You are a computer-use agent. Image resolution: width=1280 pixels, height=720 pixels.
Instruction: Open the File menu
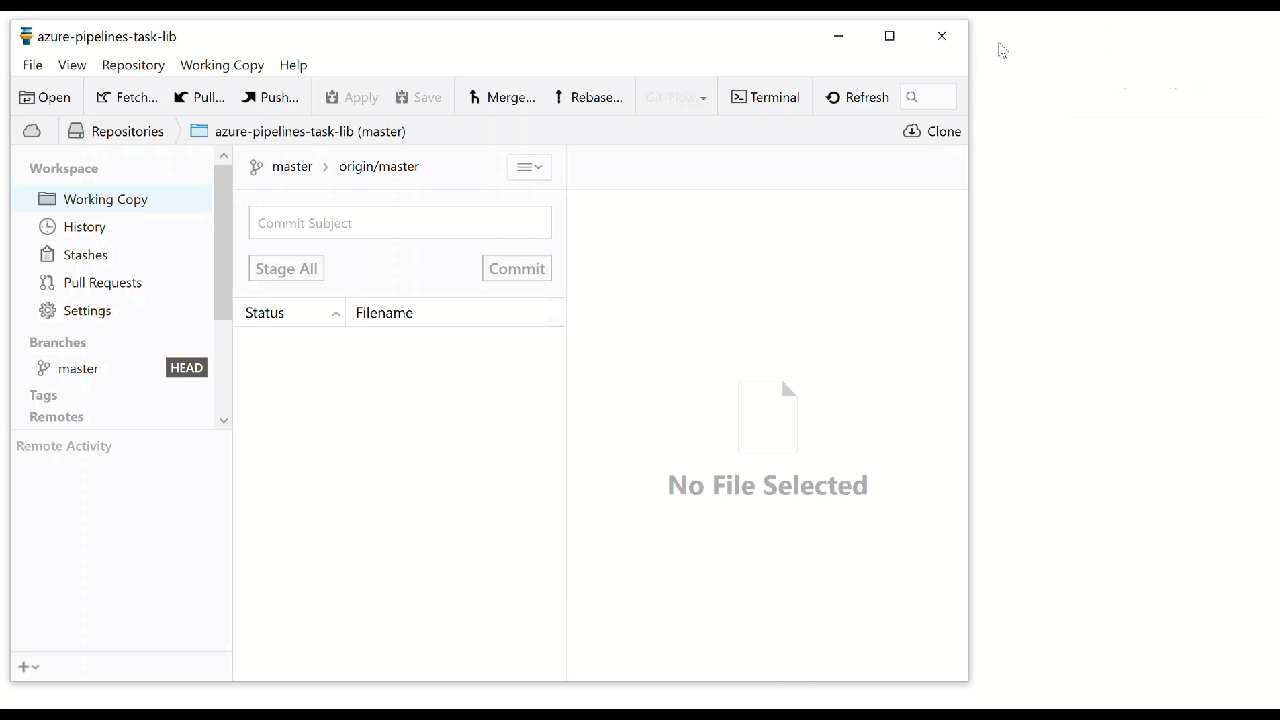point(33,65)
